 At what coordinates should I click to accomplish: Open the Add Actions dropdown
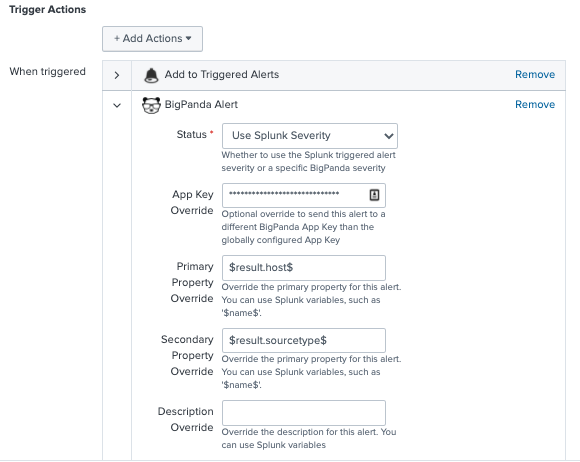tap(152, 38)
